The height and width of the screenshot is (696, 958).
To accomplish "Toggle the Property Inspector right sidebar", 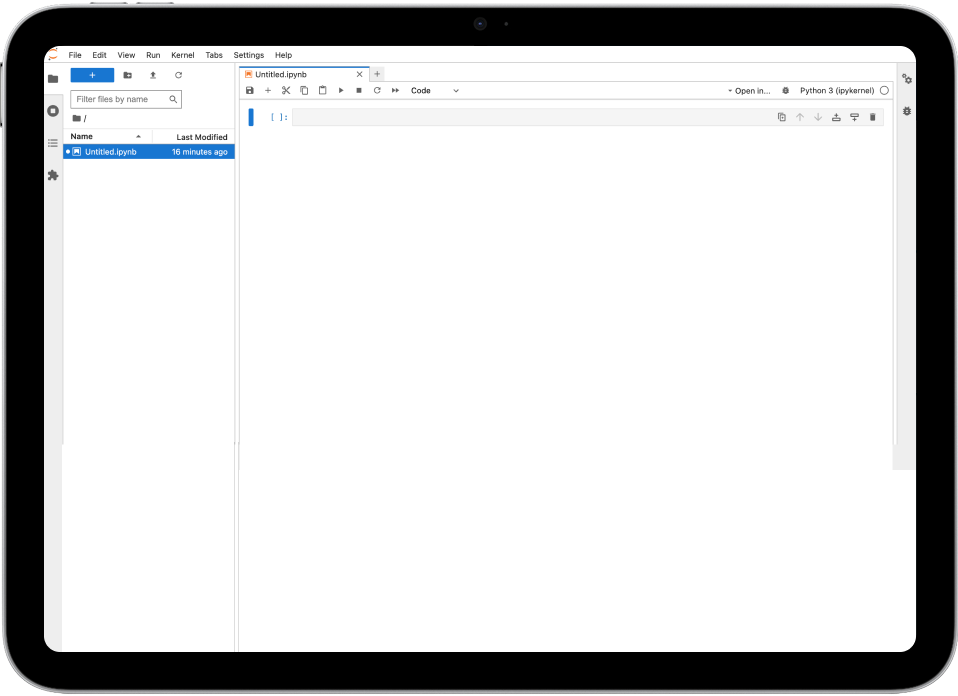I will [x=907, y=79].
